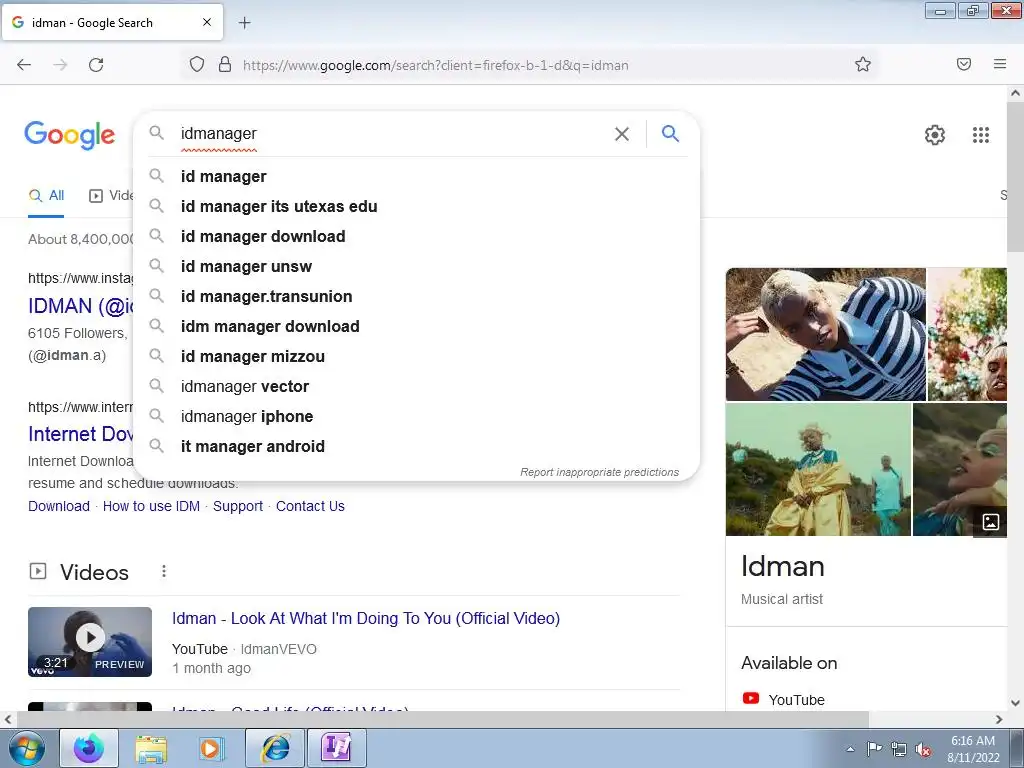Choose suggestion 'idmanager vector'
The height and width of the screenshot is (768, 1024).
pyautogui.click(x=417, y=387)
